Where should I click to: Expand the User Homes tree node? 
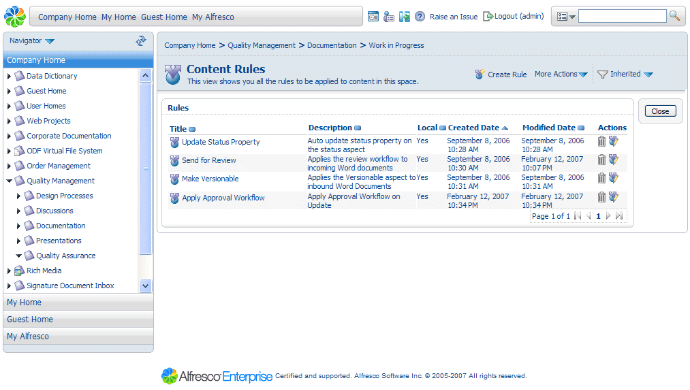(x=9, y=106)
